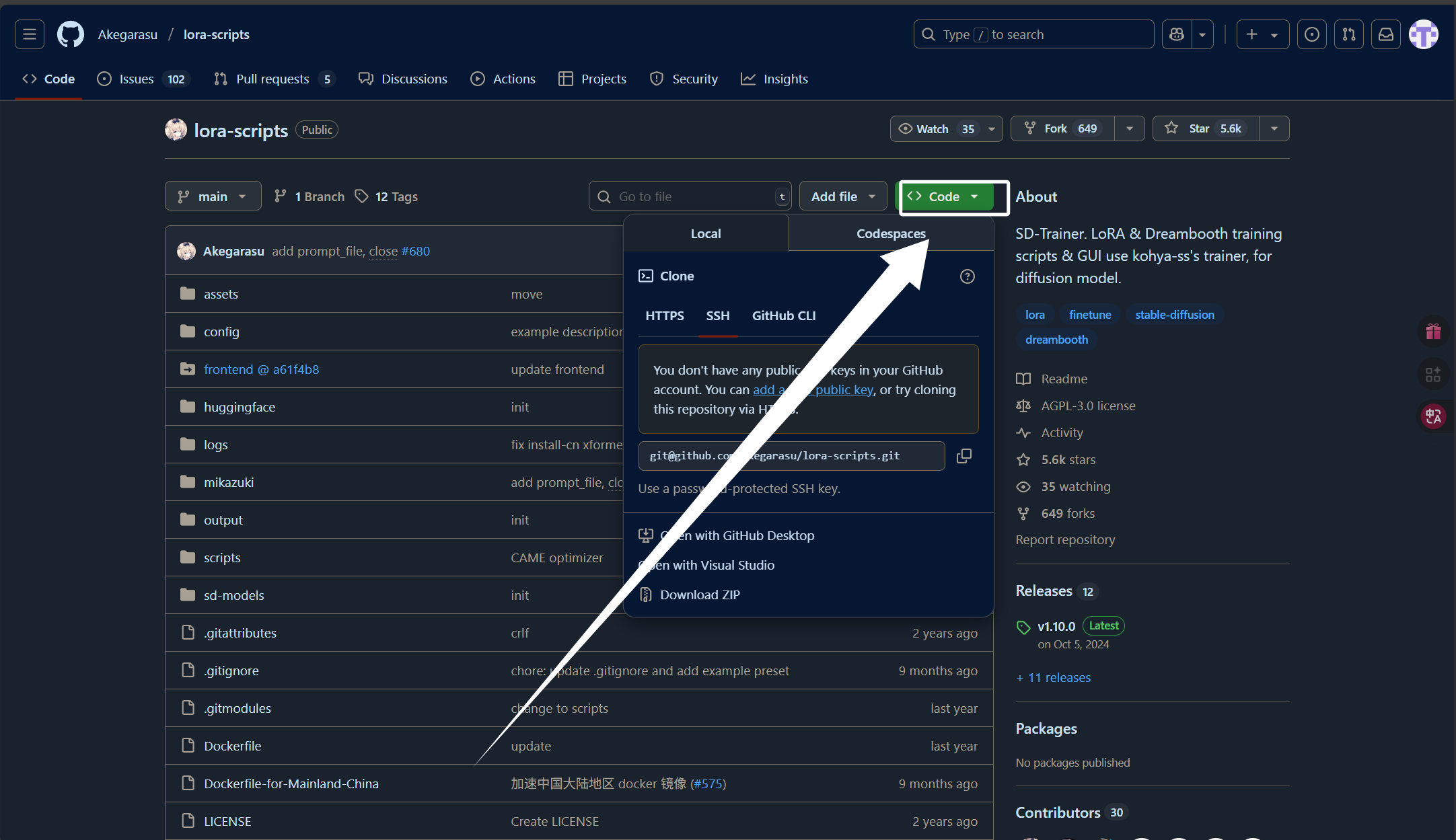Click Report repository link

(1065, 539)
